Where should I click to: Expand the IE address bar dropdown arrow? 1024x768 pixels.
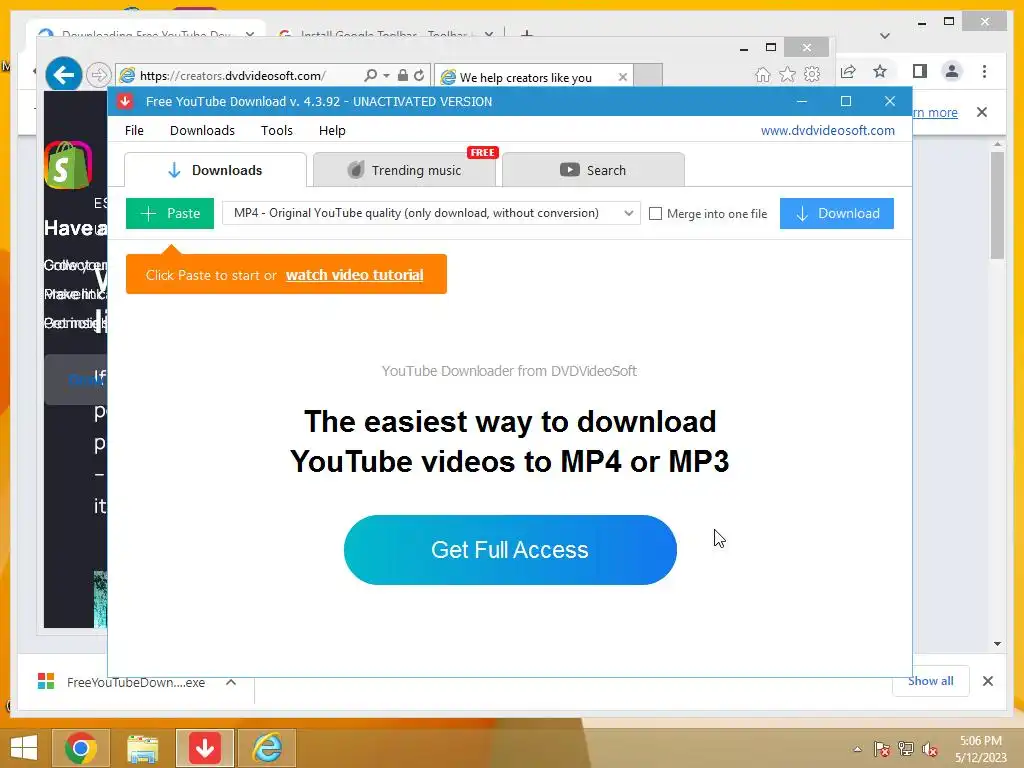(x=387, y=76)
